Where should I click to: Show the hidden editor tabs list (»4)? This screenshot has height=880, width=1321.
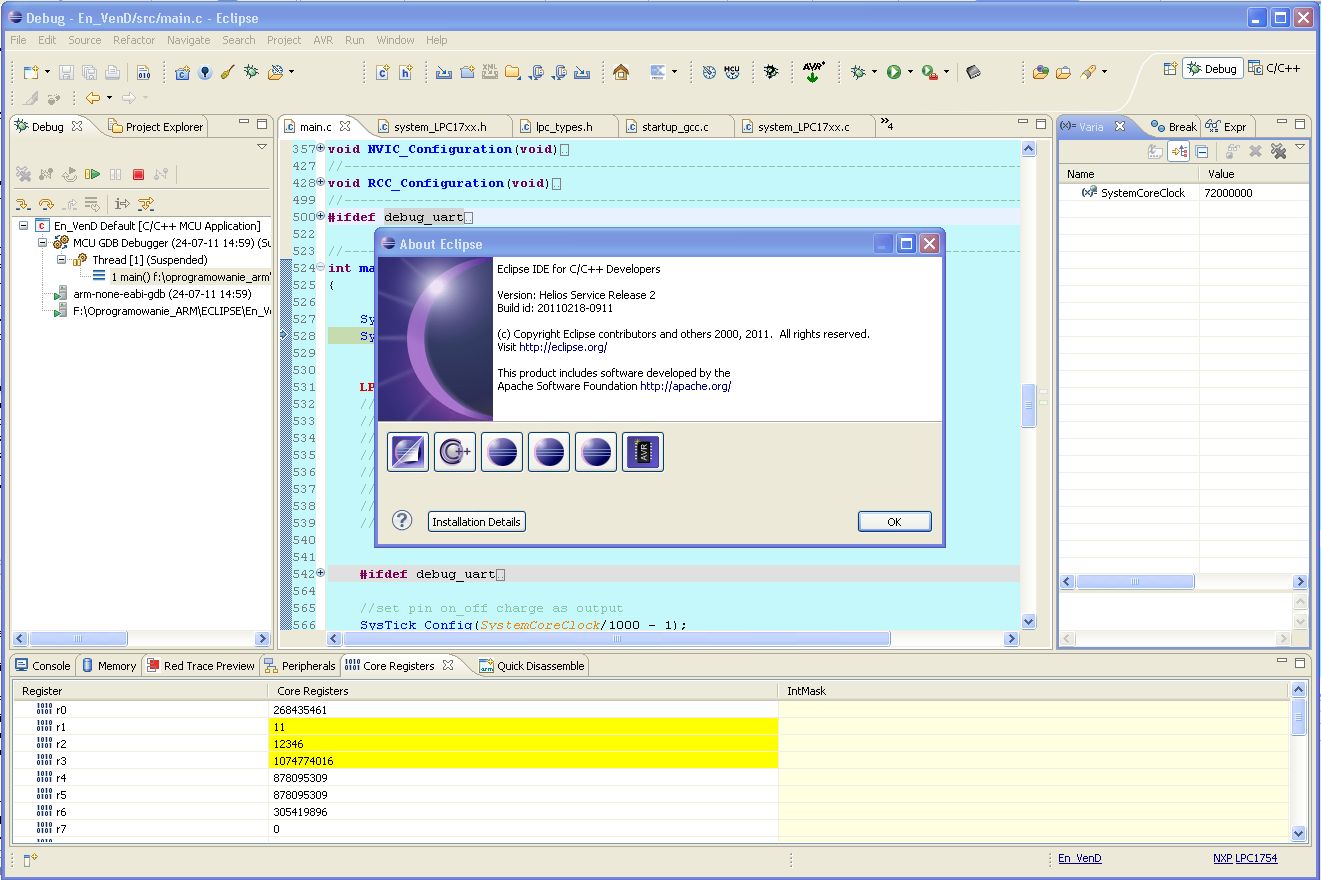tap(886, 125)
